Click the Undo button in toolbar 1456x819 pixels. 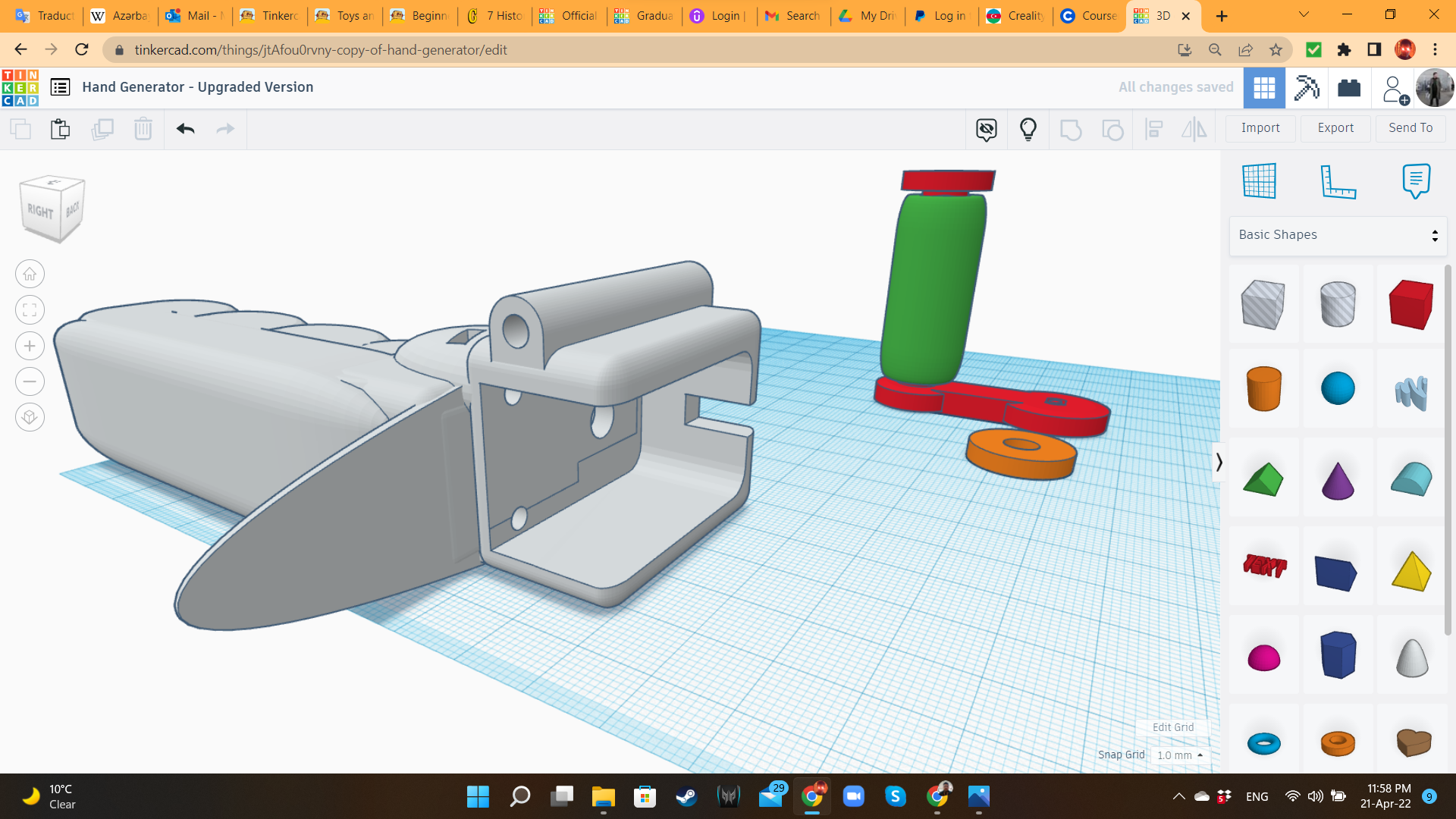185,128
